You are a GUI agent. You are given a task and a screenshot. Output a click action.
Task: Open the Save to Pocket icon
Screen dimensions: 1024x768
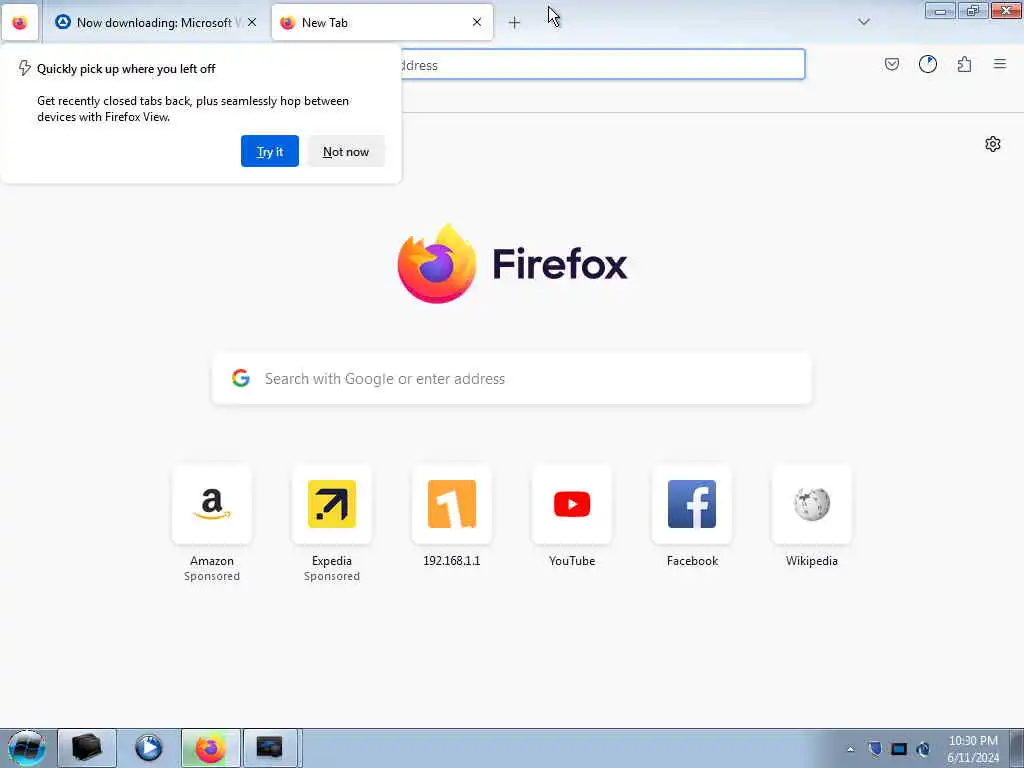891,64
